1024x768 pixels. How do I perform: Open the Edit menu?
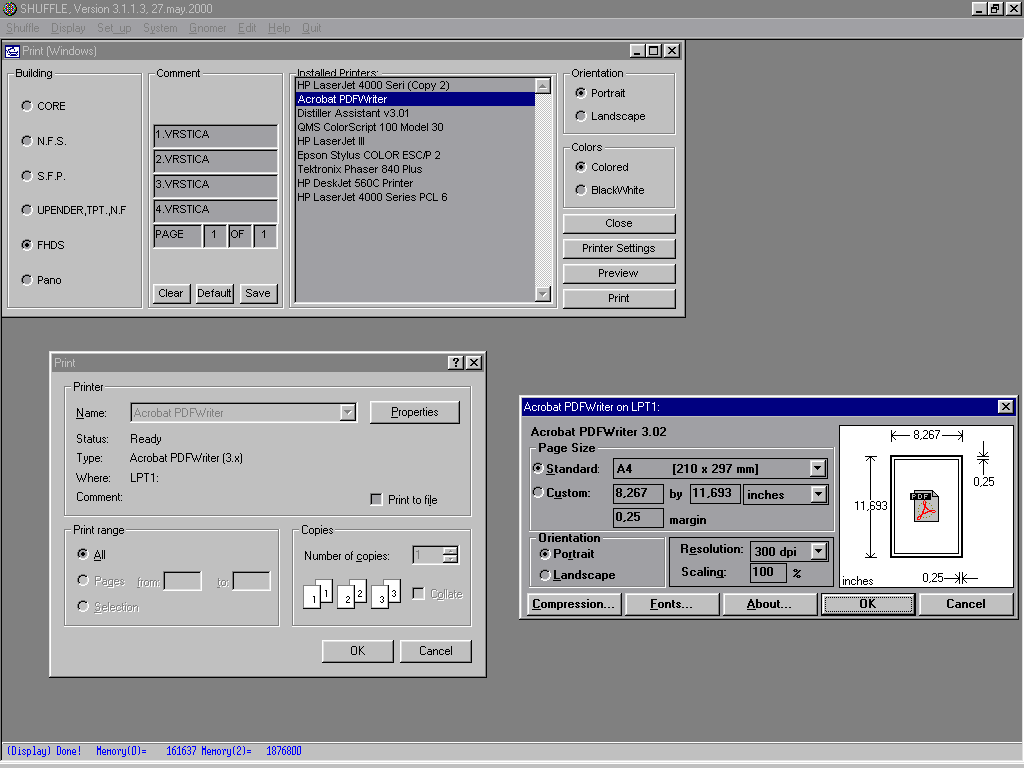point(247,28)
